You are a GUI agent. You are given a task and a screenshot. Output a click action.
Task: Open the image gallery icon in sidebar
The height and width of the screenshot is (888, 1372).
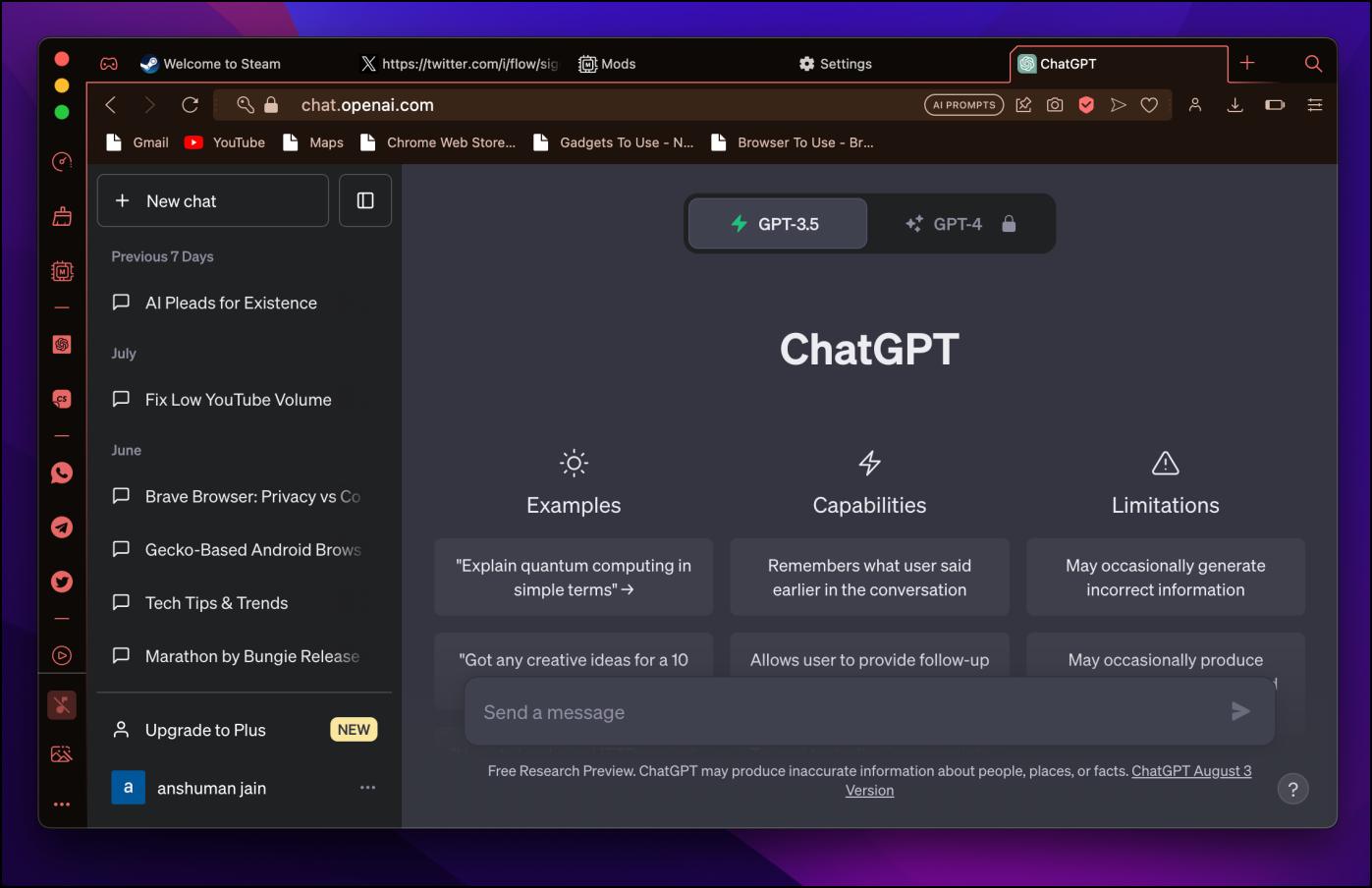(62, 754)
